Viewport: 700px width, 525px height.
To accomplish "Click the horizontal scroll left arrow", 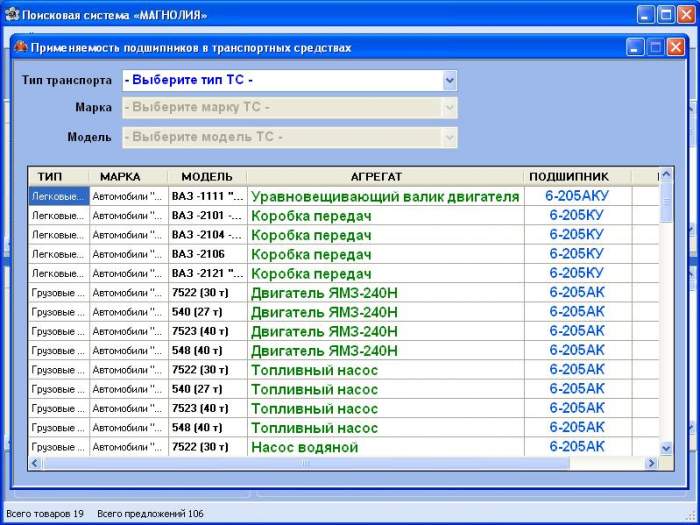I will tap(35, 463).
